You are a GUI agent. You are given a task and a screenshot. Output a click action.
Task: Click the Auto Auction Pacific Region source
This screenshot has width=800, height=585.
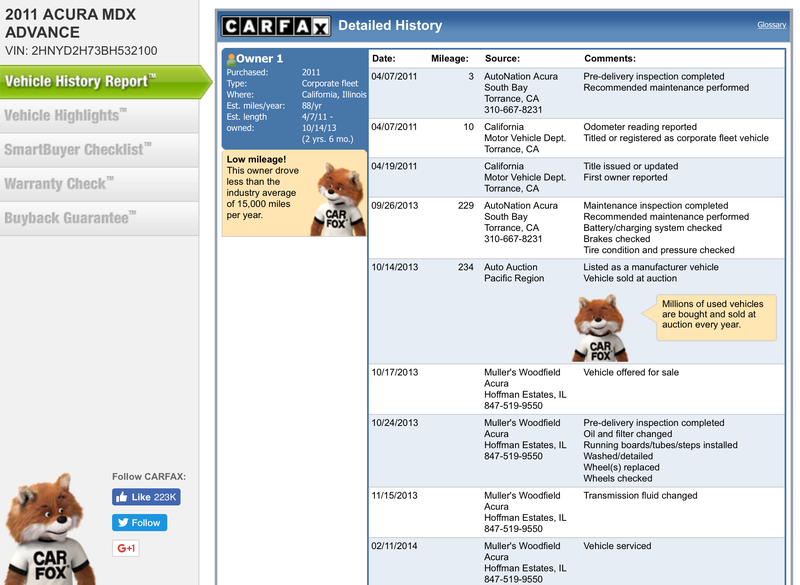(514, 273)
